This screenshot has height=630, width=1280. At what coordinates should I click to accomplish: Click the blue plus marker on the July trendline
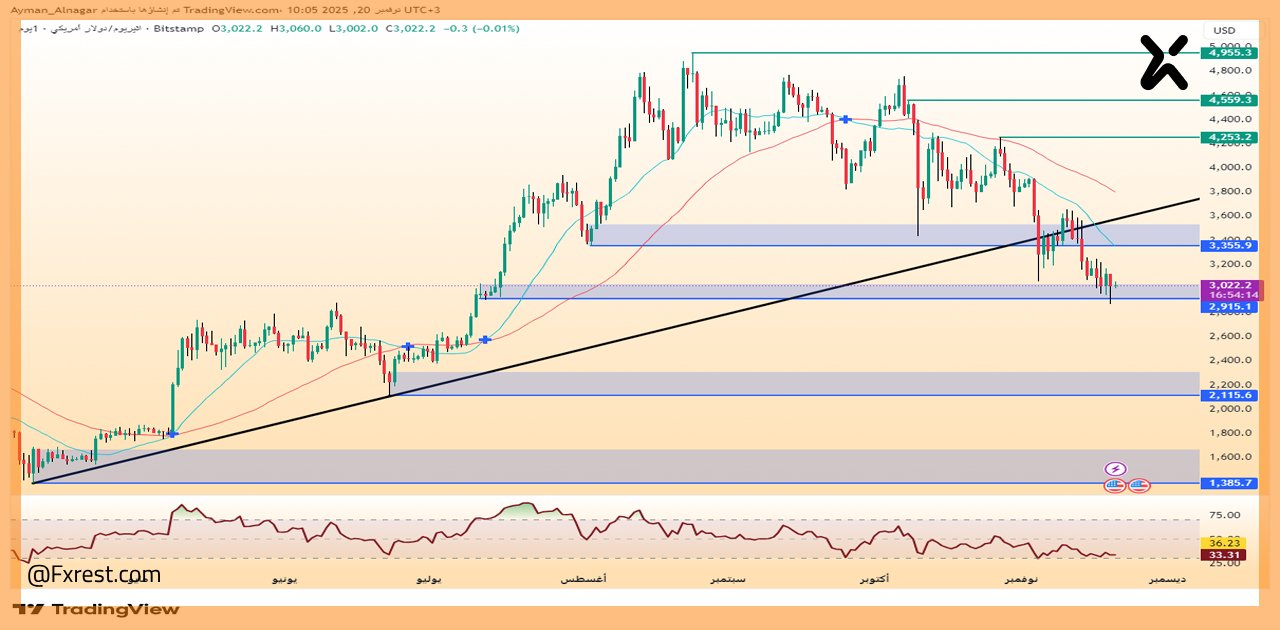tap(407, 345)
